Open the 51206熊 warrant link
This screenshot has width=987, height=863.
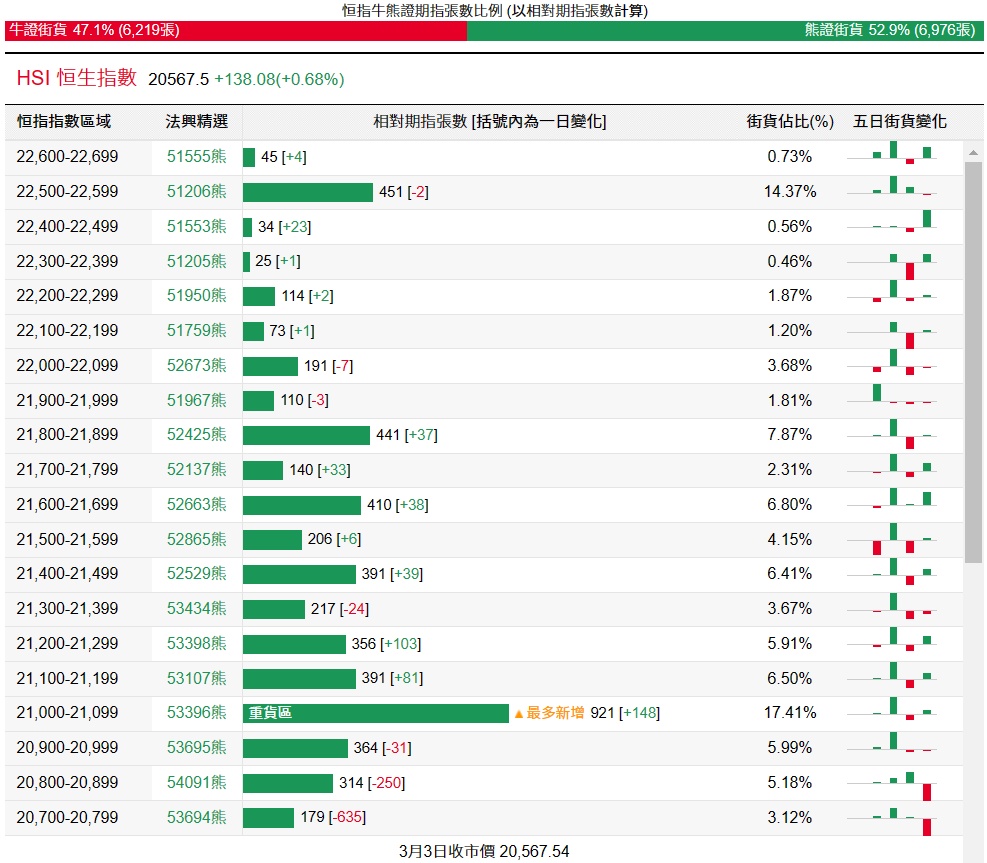point(196,192)
